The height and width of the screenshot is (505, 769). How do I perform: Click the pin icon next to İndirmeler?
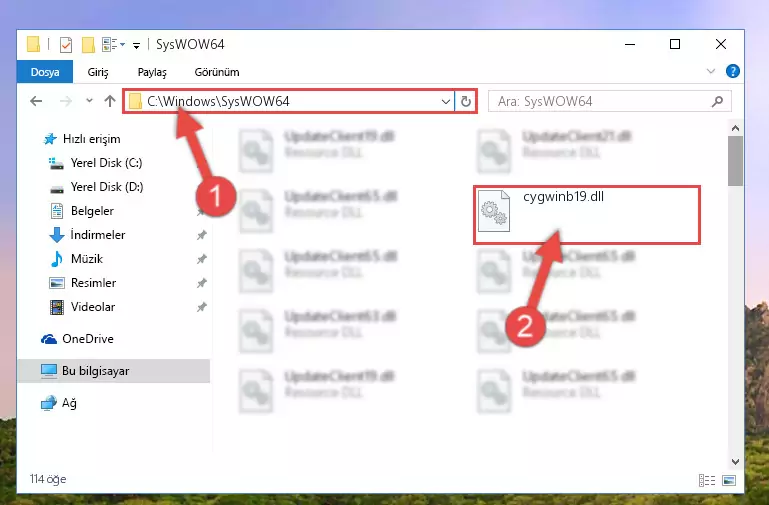[201, 235]
